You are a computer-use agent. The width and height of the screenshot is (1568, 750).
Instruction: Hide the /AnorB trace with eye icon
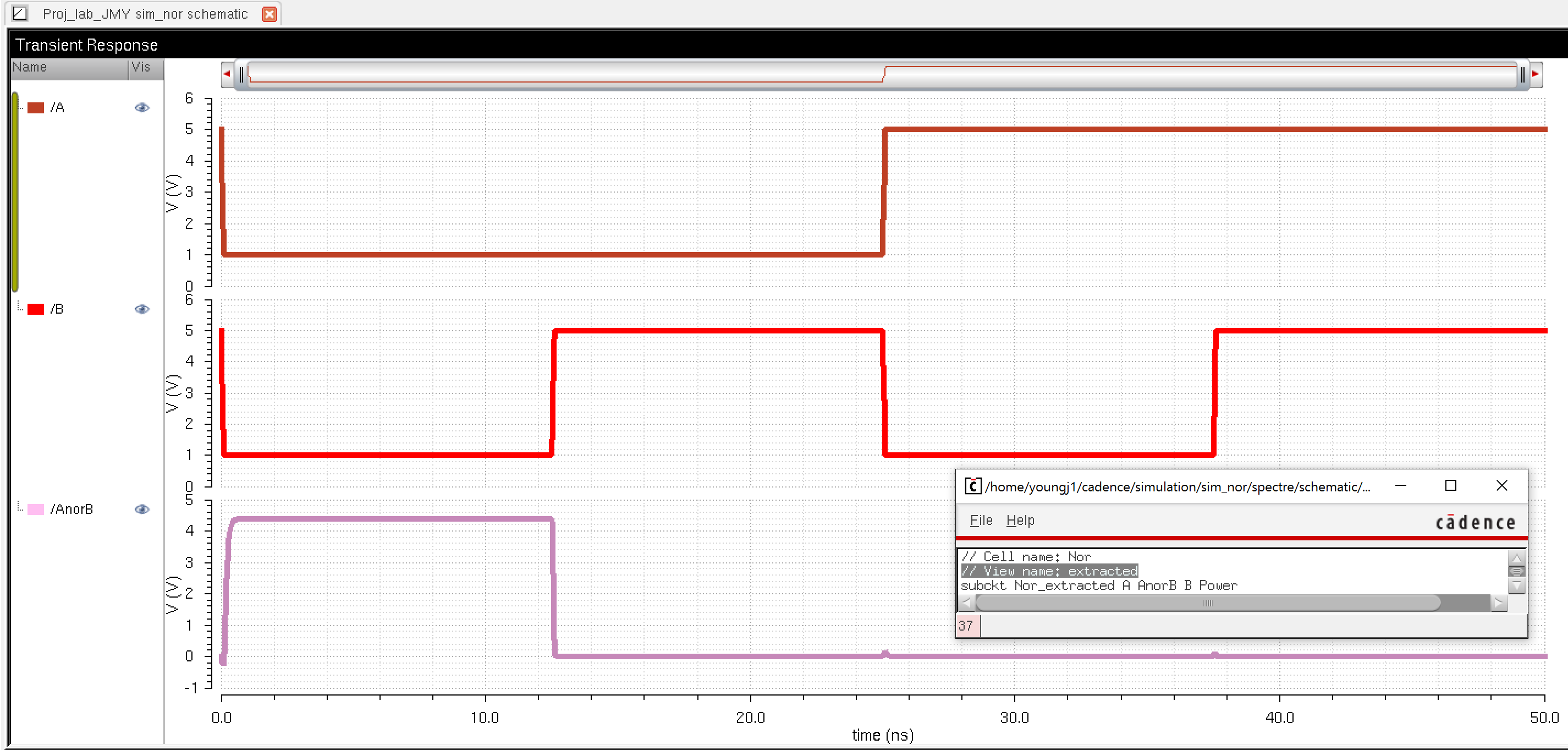[x=142, y=510]
